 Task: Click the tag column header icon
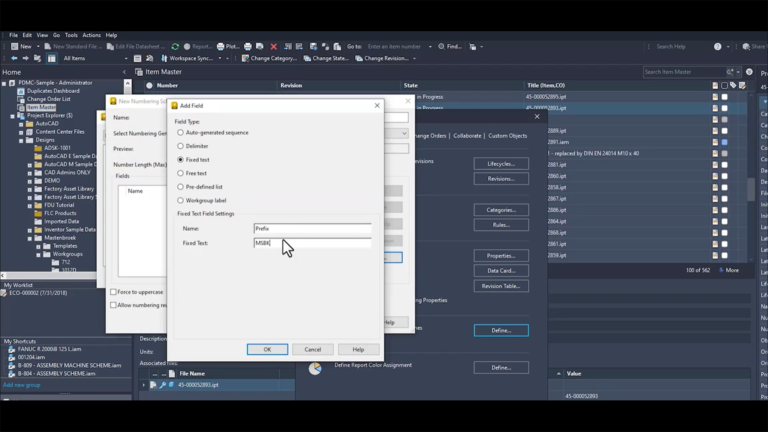pos(733,85)
